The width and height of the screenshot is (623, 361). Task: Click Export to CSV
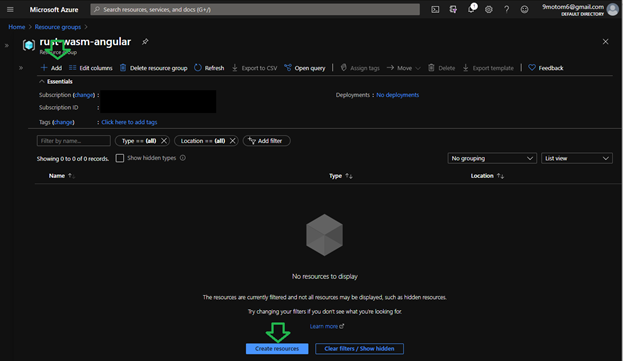pyautogui.click(x=254, y=68)
